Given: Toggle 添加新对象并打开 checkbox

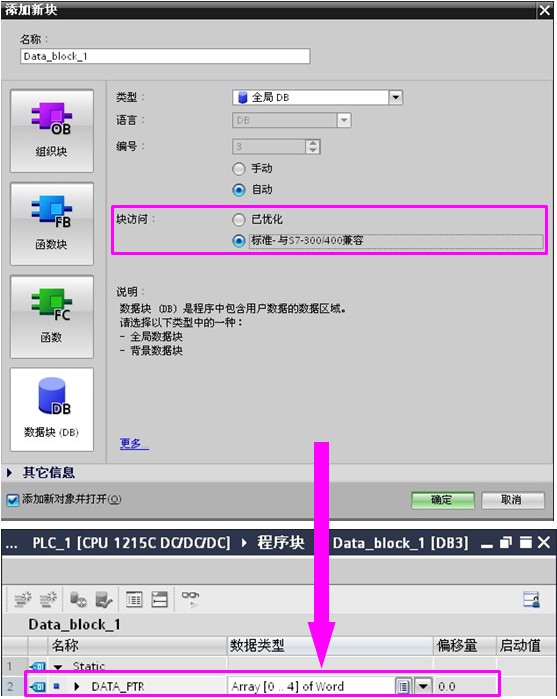Looking at the screenshot, I should click(13, 500).
